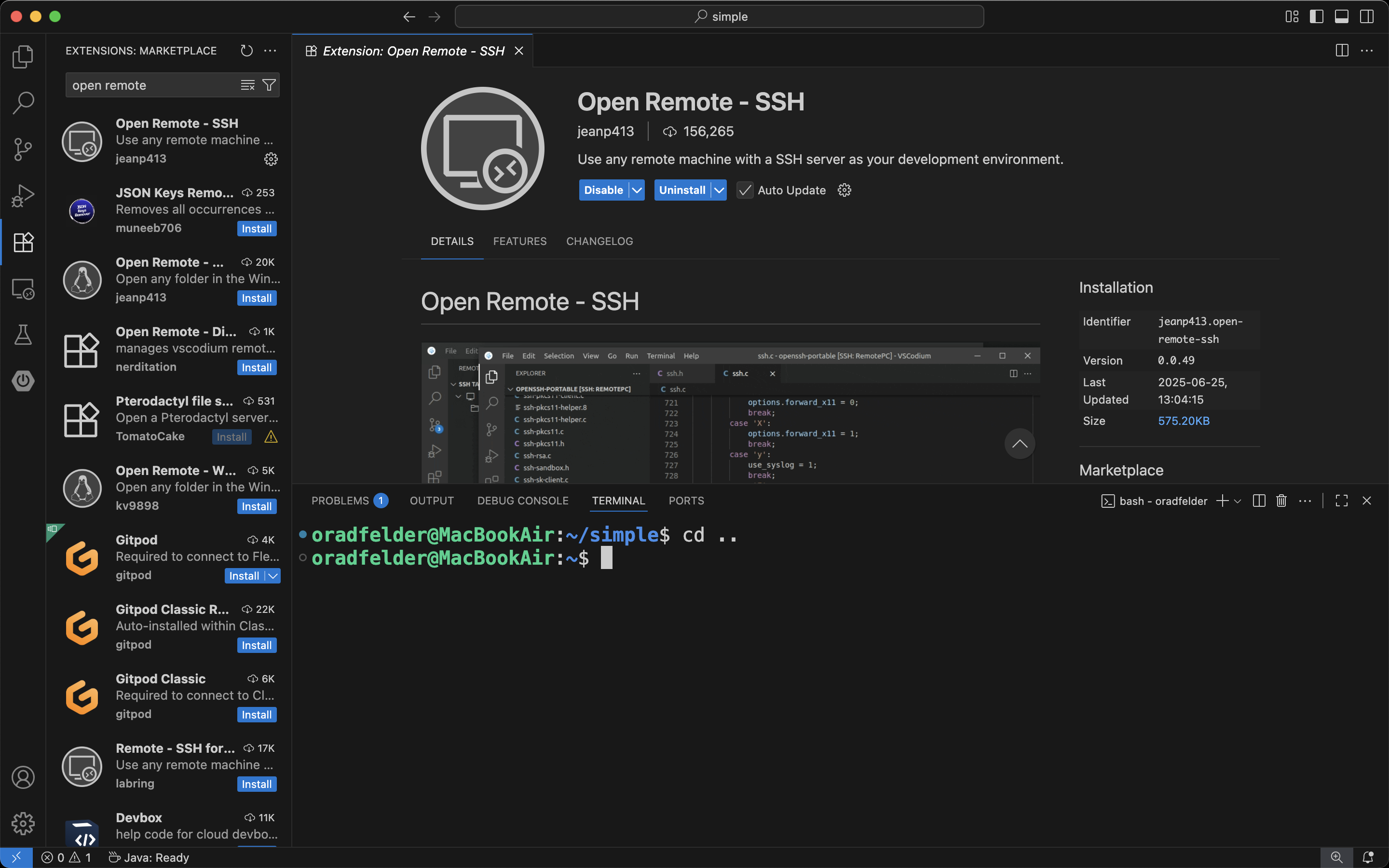The height and width of the screenshot is (868, 1389).
Task: Click errors and warnings count in status bar
Action: [67, 857]
